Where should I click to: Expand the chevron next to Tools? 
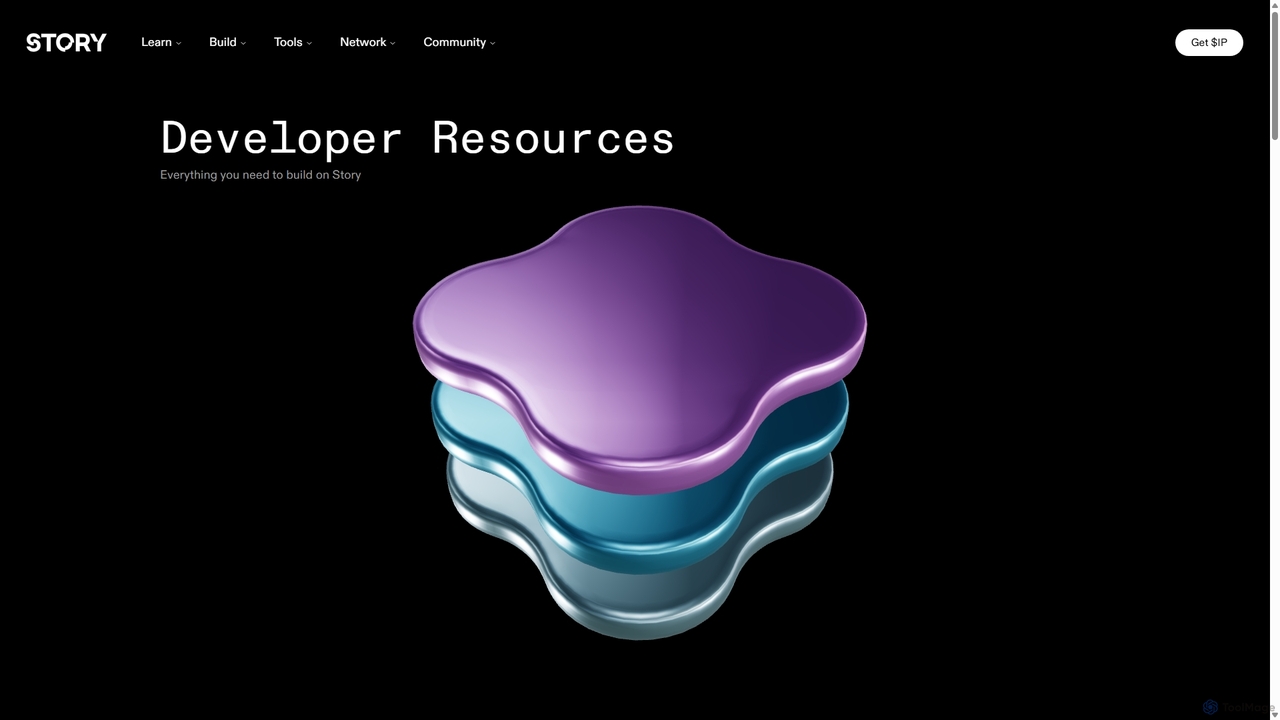(x=309, y=43)
